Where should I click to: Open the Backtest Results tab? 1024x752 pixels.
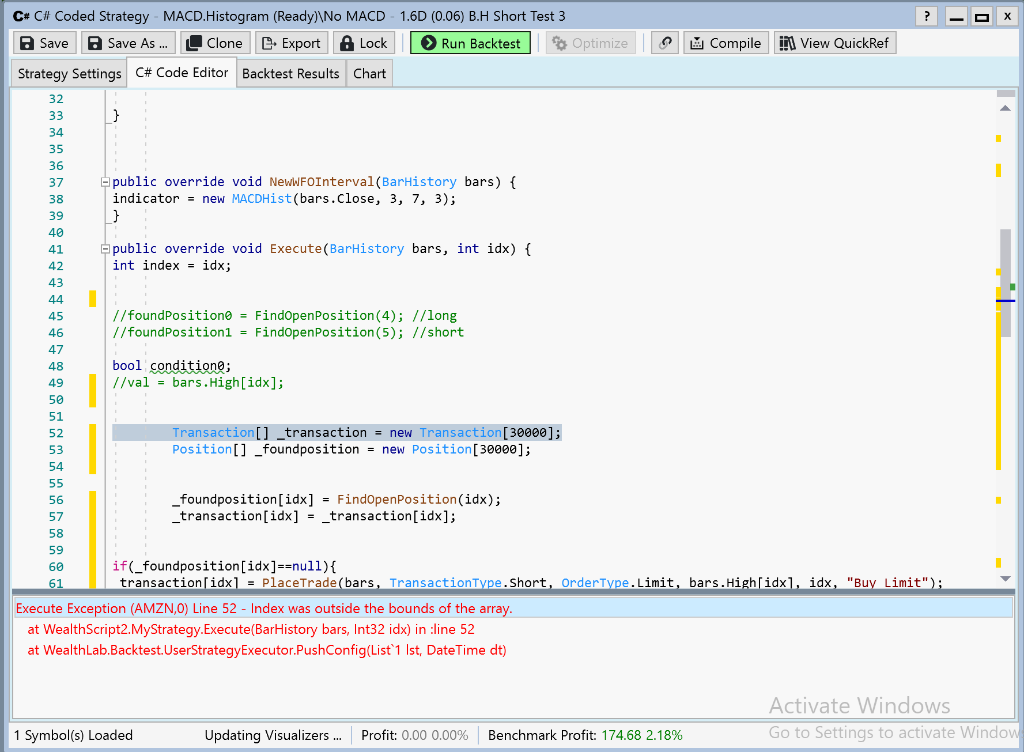[x=291, y=73]
